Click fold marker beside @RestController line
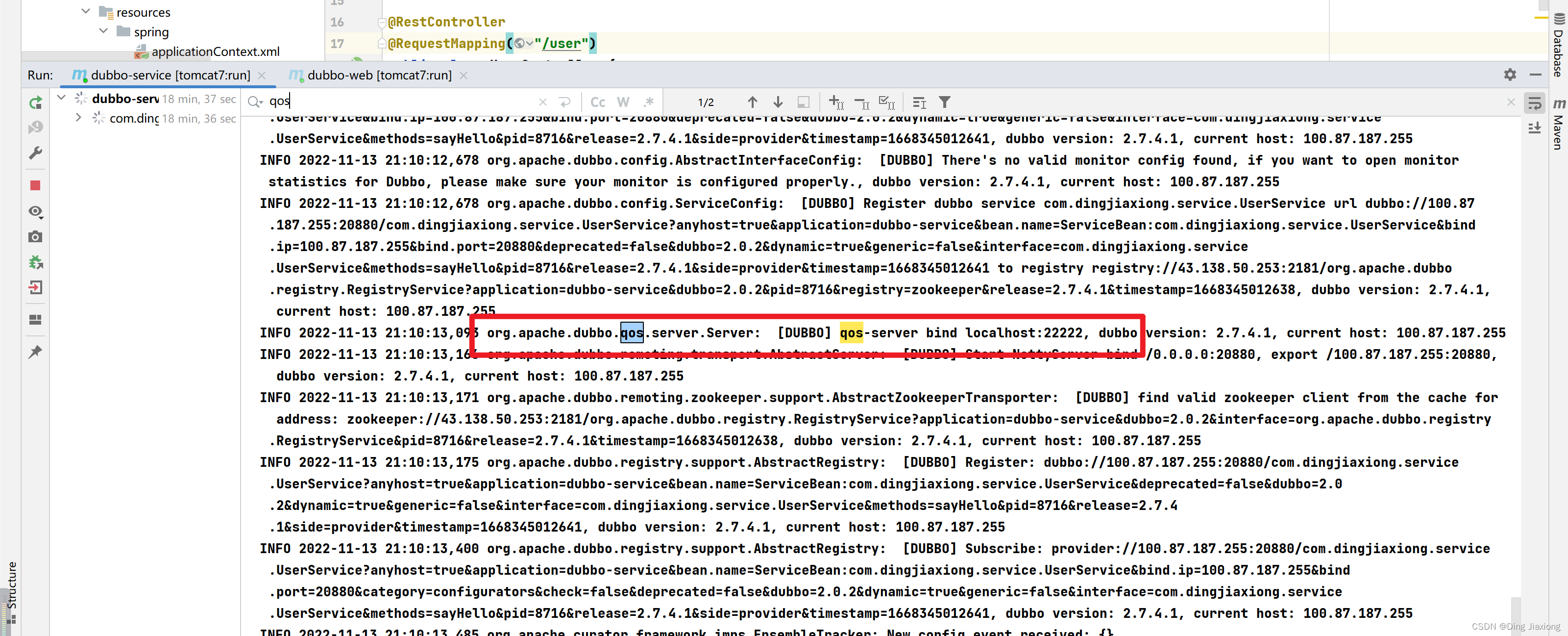Viewport: 1568px width, 636px height. click(382, 23)
